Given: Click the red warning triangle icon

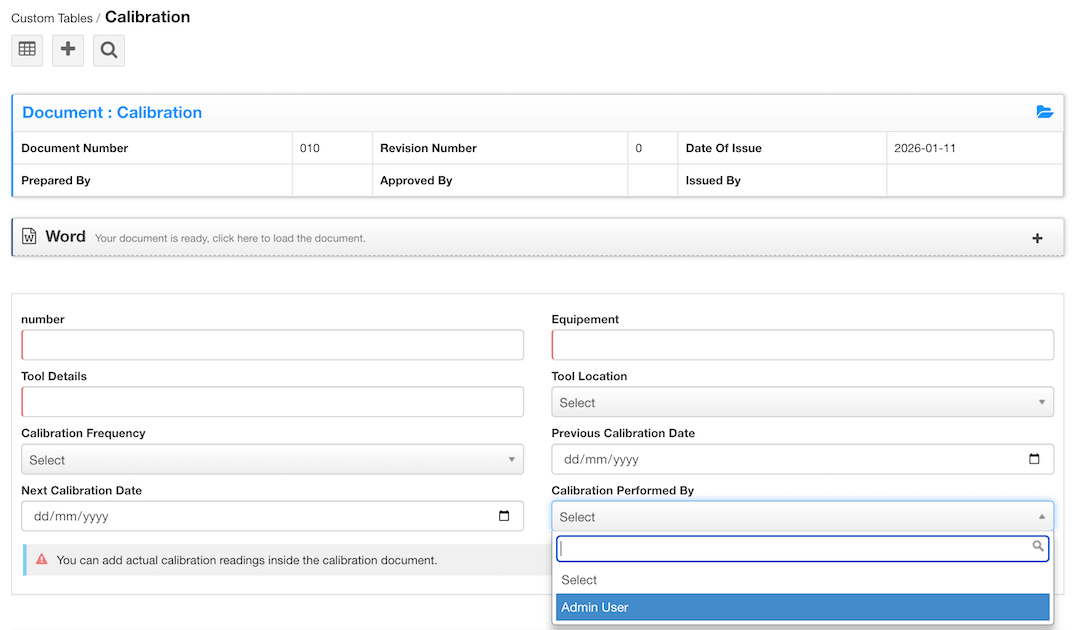Looking at the screenshot, I should [x=42, y=559].
